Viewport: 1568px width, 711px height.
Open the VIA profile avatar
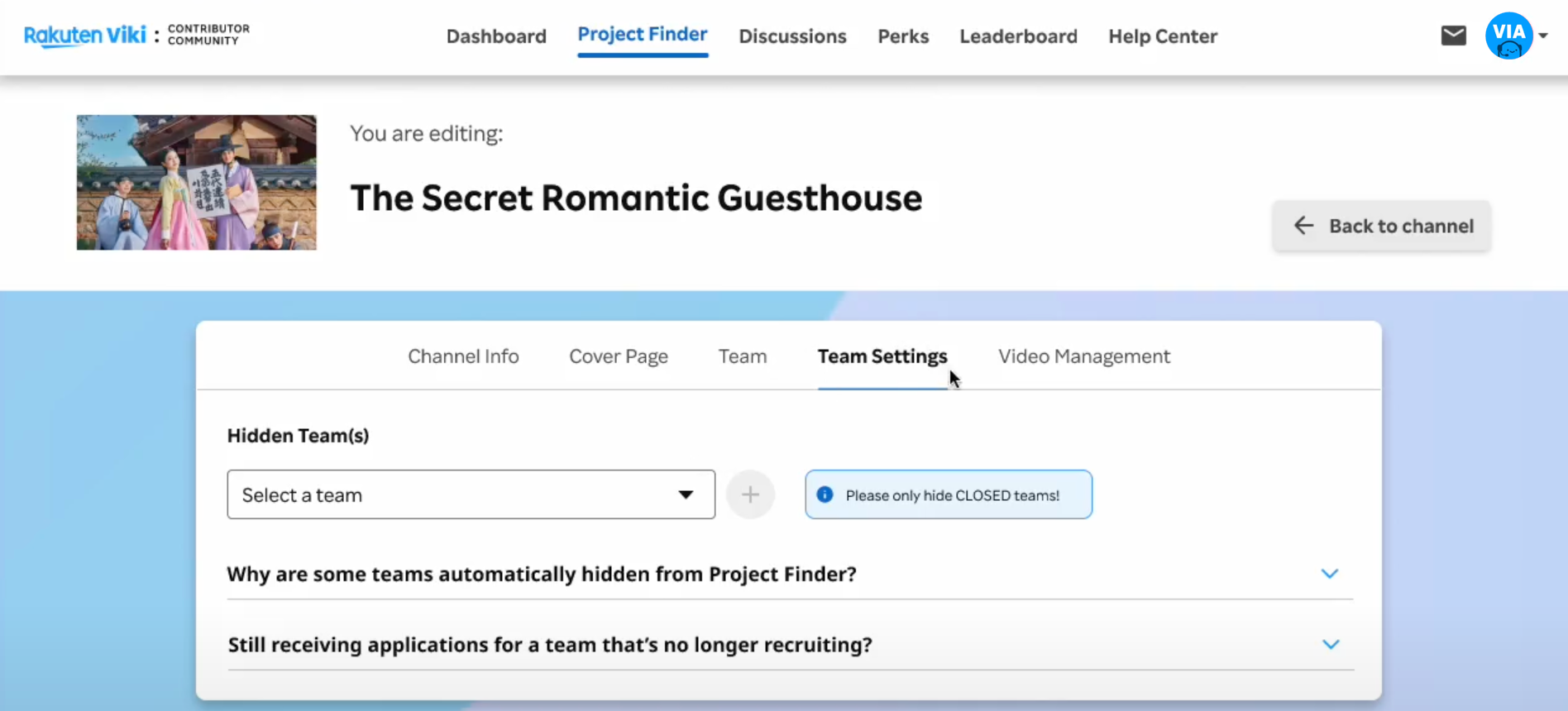coord(1508,36)
